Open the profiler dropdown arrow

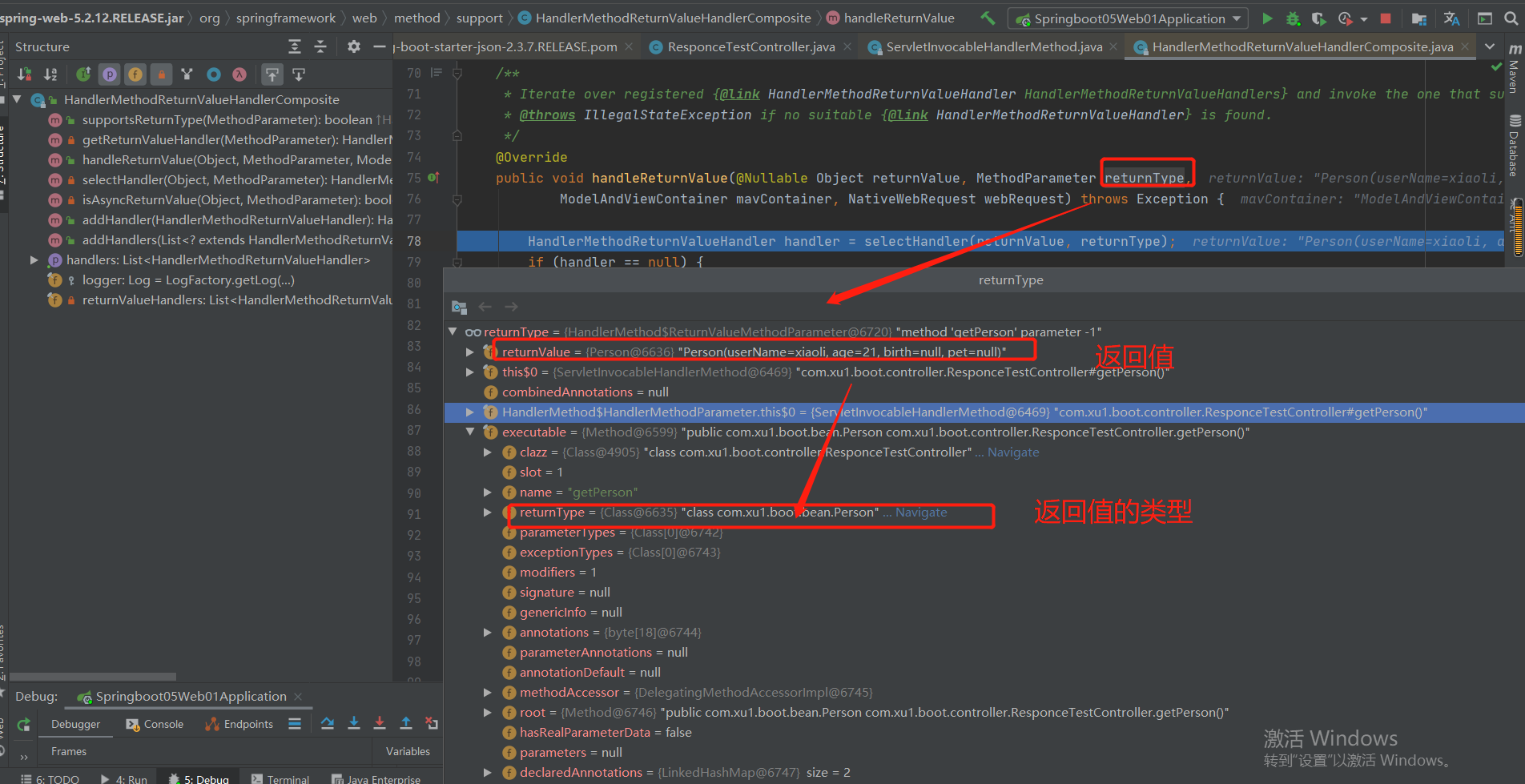[1364, 18]
